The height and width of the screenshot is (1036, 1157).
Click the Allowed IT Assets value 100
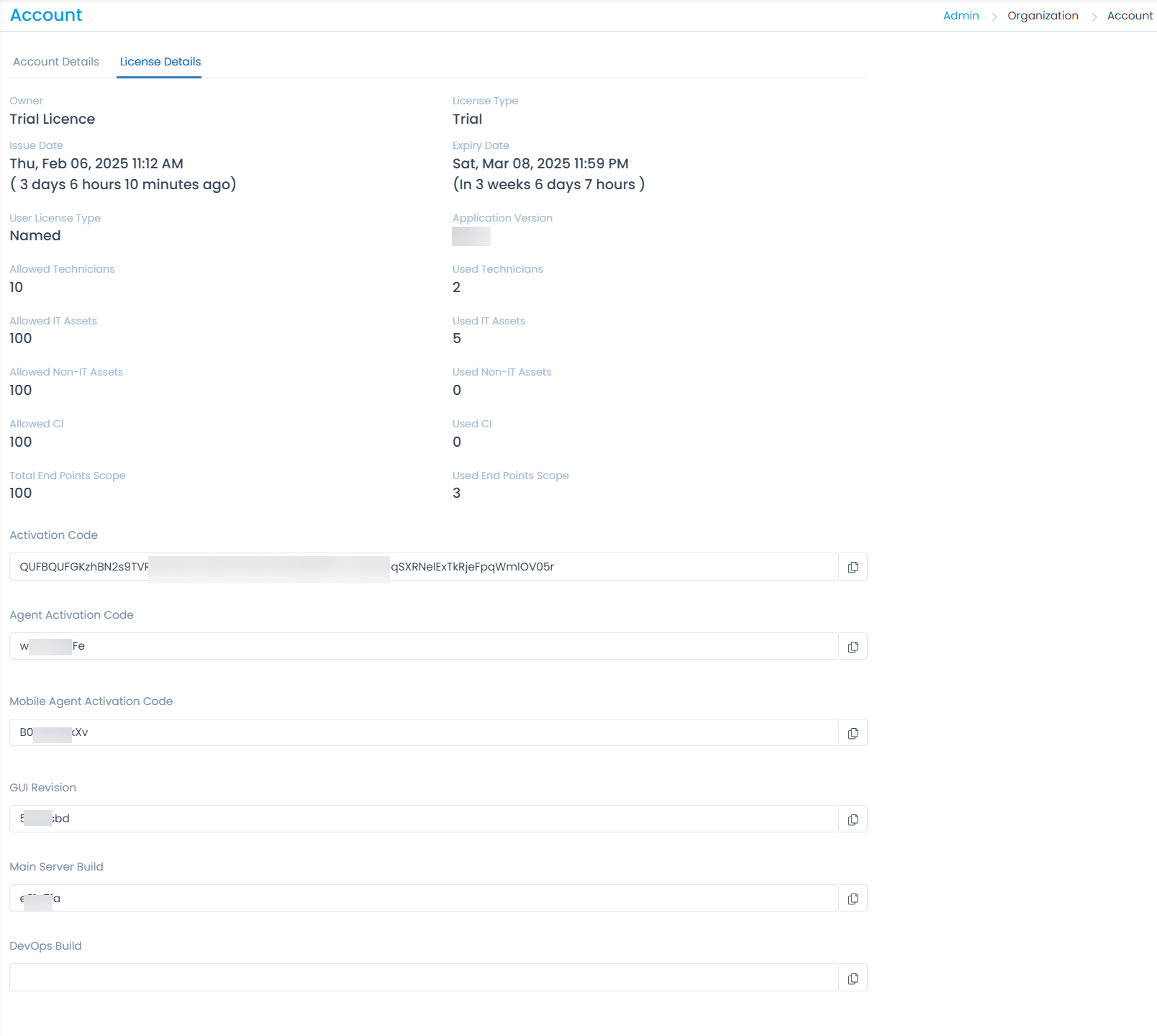[x=21, y=338]
